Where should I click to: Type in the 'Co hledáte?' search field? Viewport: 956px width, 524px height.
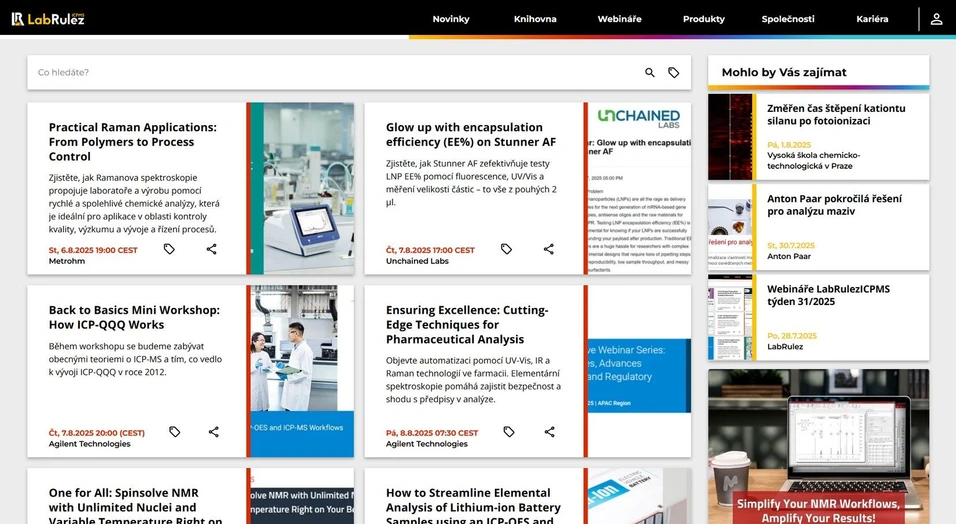[330, 73]
